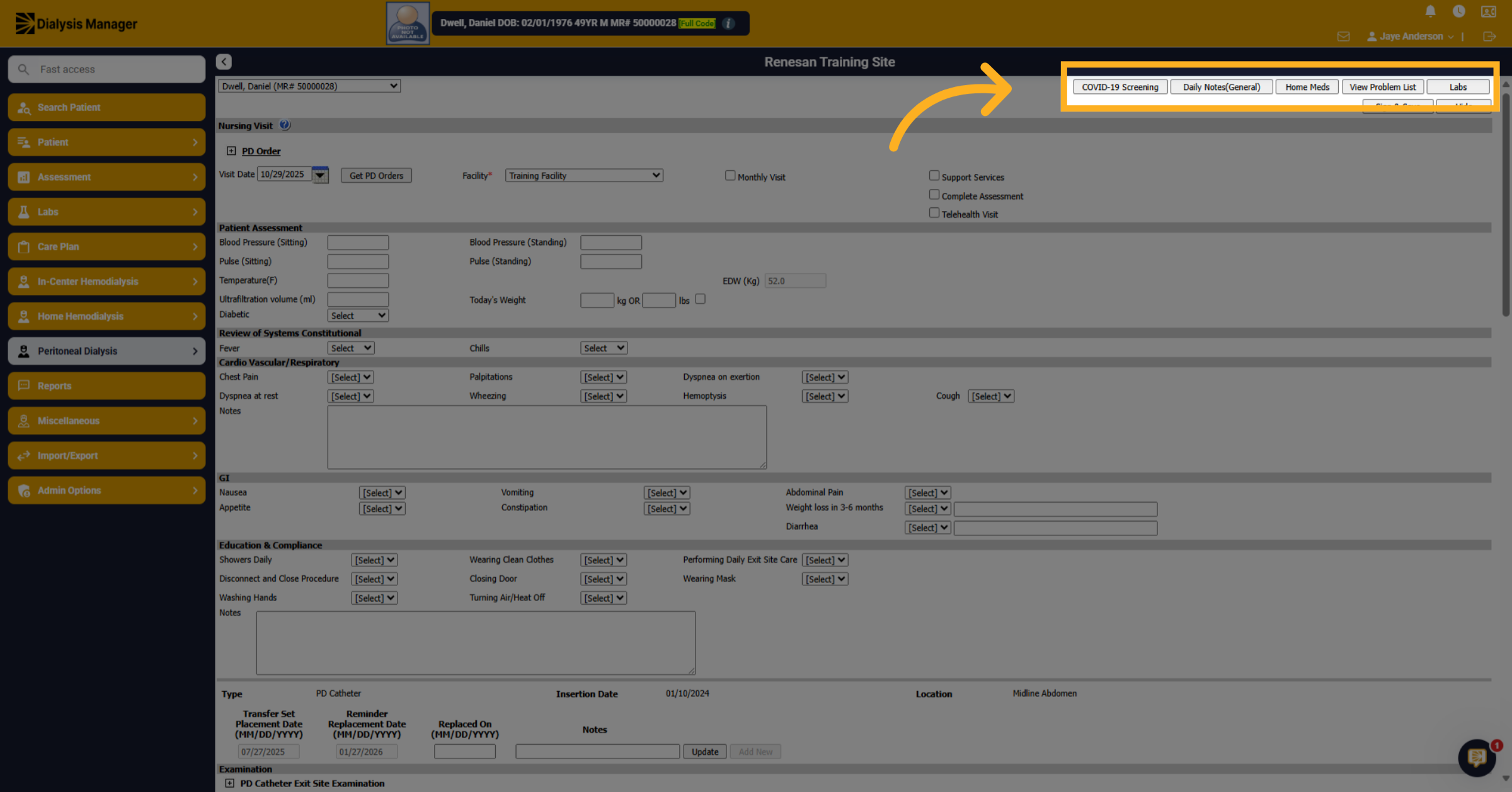The image size is (1512, 792).
Task: Click the View Problem List button
Action: (x=1382, y=87)
